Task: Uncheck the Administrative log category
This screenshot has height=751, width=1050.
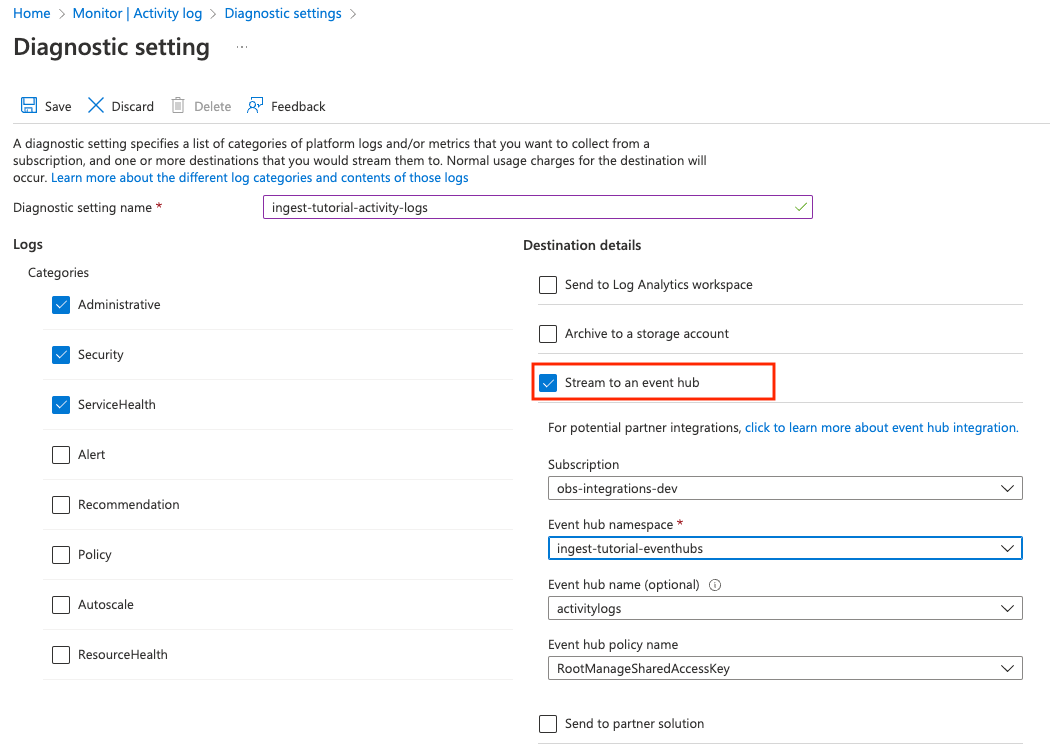Action: pyautogui.click(x=61, y=305)
